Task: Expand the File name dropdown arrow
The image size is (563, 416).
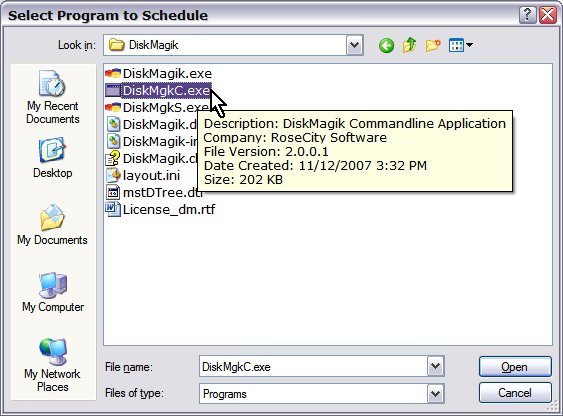Action: coord(436,366)
